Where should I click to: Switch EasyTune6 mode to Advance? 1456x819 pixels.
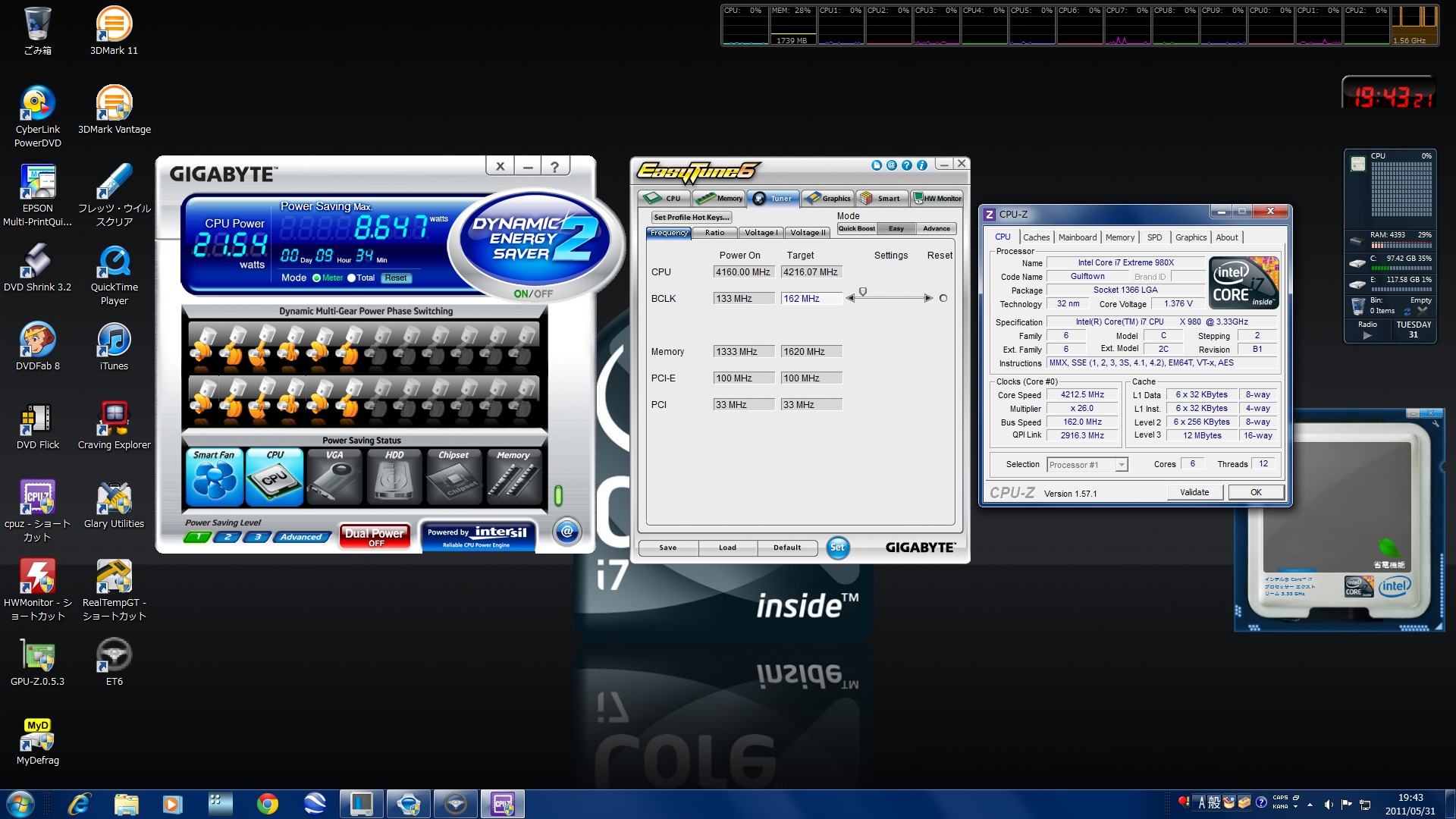click(x=937, y=228)
